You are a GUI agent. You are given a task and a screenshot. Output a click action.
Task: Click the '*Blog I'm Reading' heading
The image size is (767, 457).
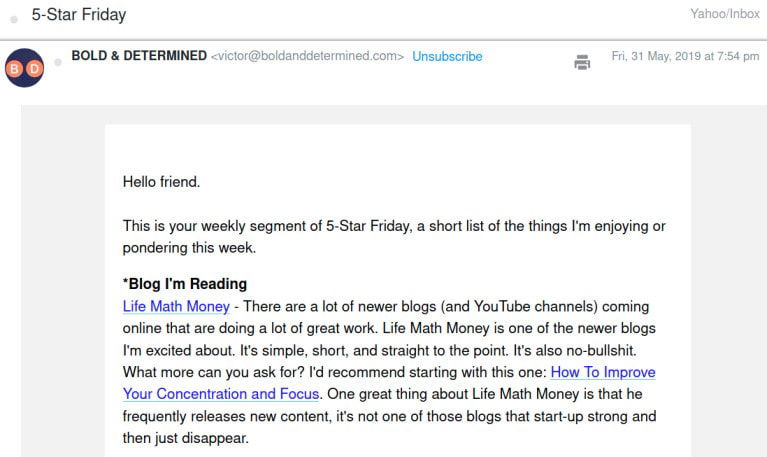[x=185, y=284]
